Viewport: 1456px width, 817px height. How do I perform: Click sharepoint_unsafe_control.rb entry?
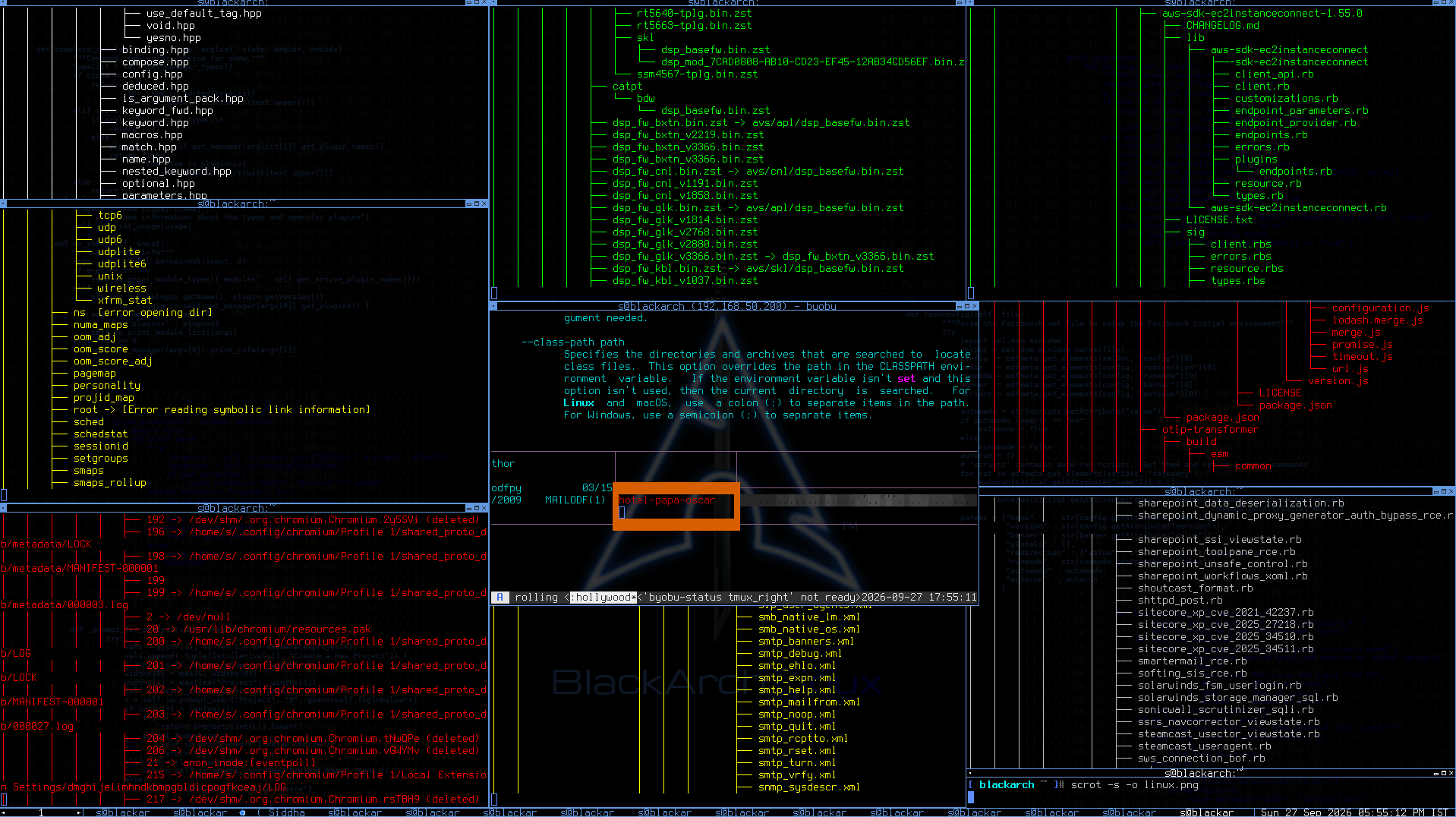(x=1222, y=564)
